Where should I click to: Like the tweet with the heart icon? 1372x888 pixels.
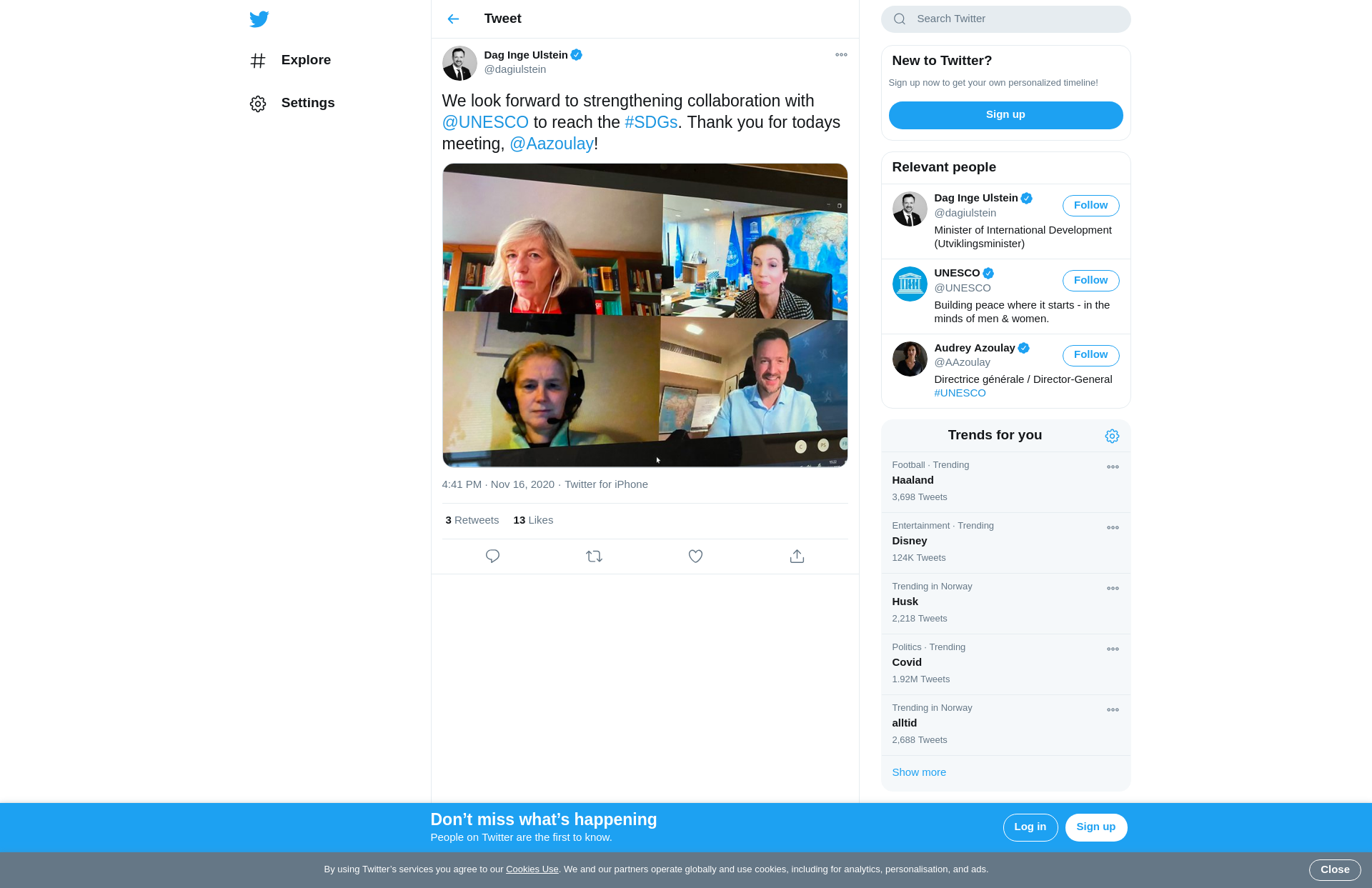[x=695, y=556]
